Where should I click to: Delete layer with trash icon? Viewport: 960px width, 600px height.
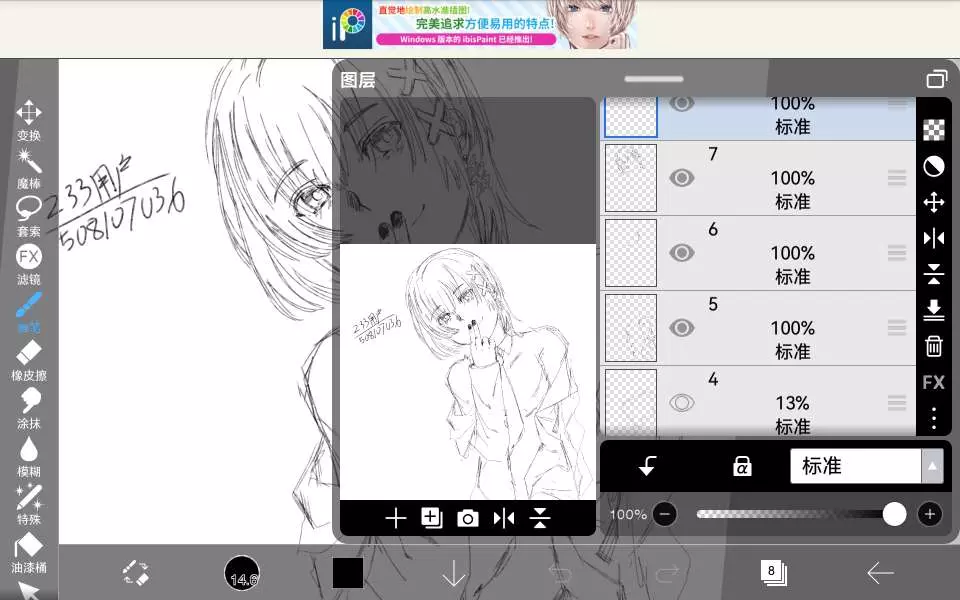coord(934,346)
